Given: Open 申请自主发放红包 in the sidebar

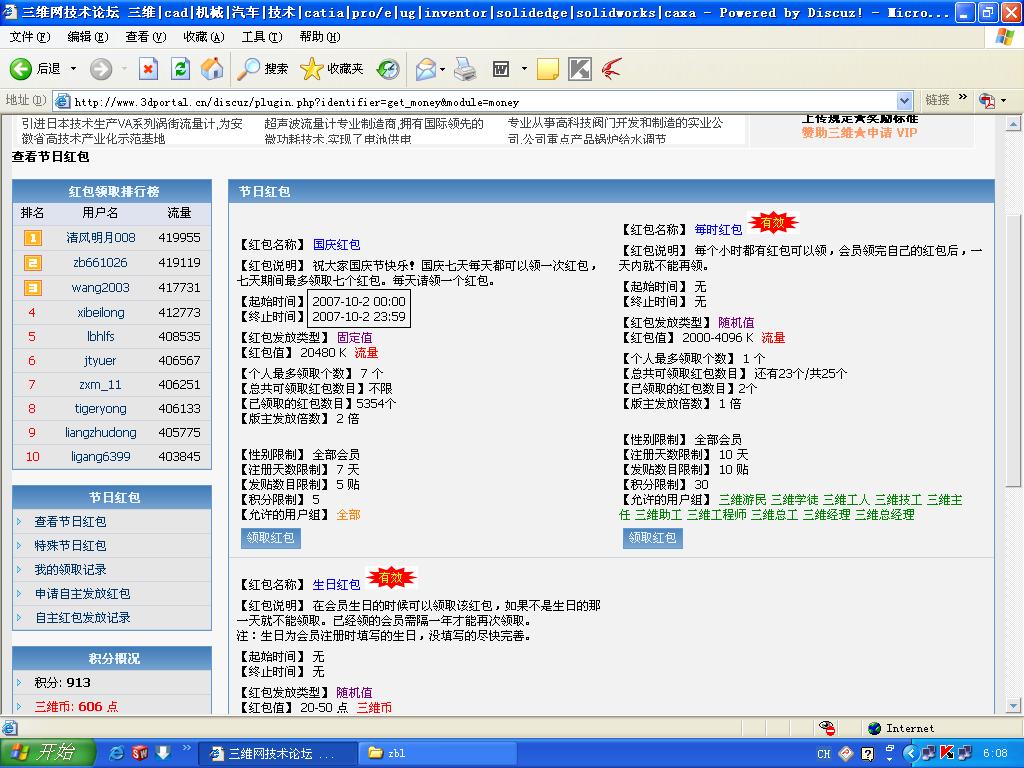Looking at the screenshot, I should pos(83,594).
